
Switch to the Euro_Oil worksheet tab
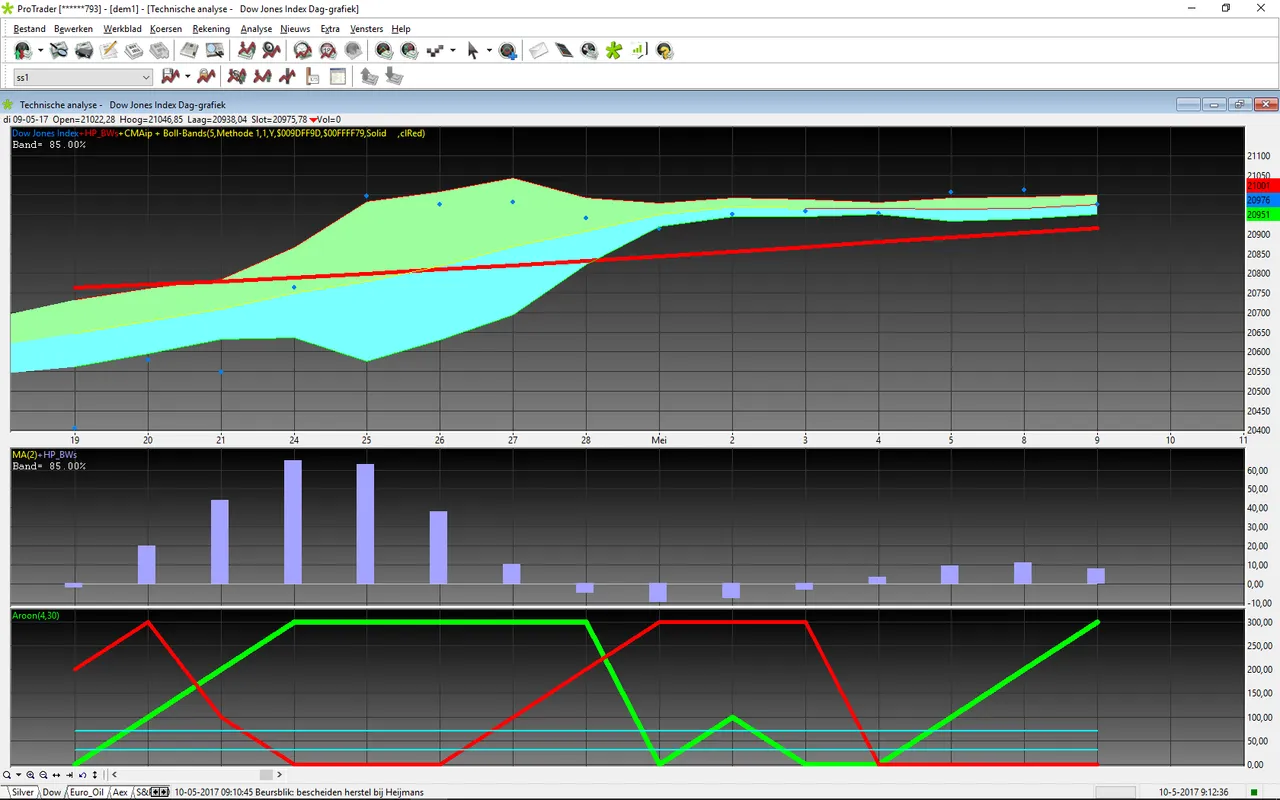[87, 792]
